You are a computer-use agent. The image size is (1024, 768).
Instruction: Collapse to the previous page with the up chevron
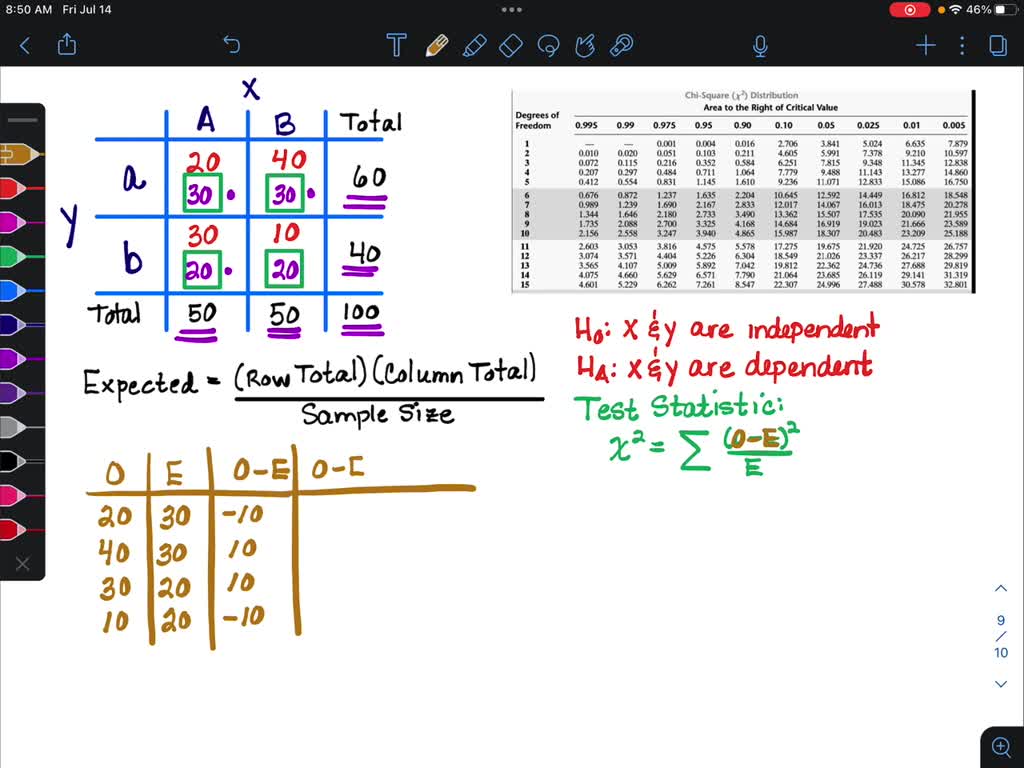[x=1001, y=588]
